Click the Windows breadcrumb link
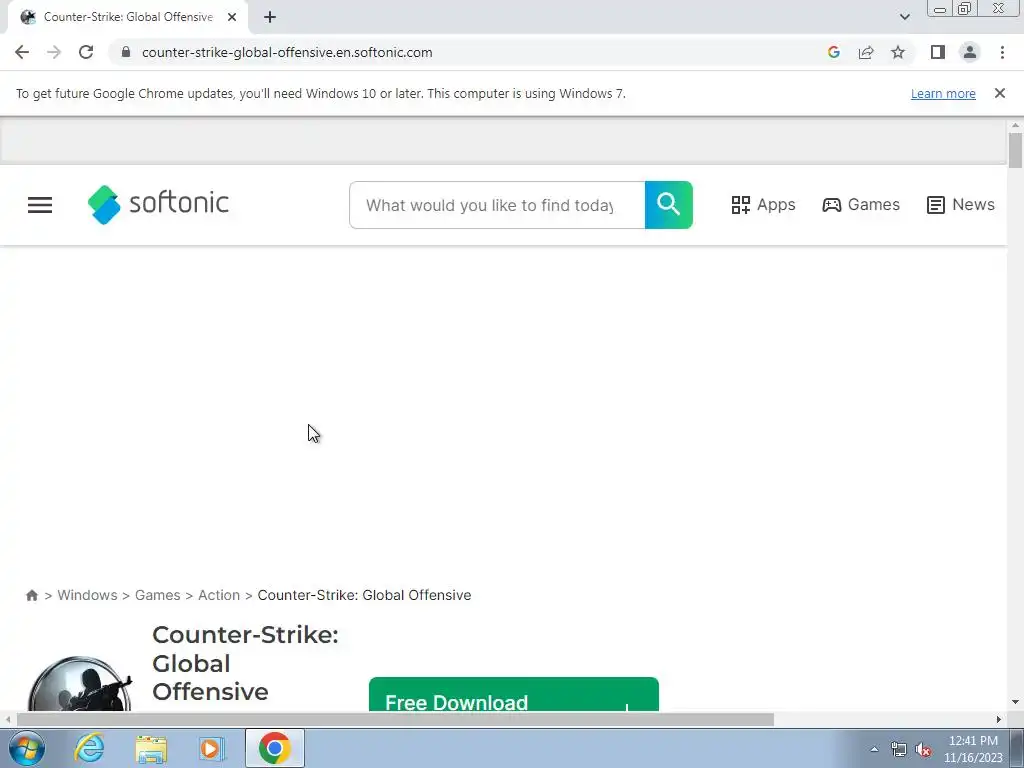Viewport: 1024px width, 768px height. 88,595
